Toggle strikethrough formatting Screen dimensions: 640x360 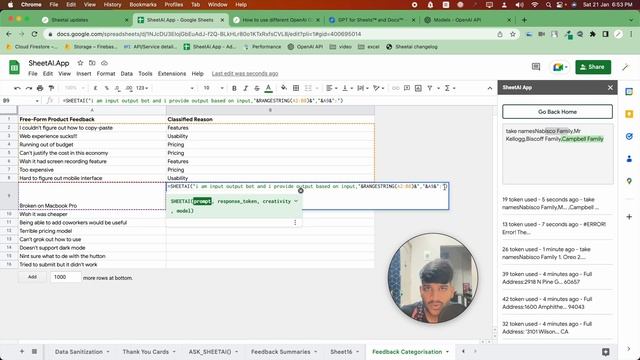(x=257, y=88)
